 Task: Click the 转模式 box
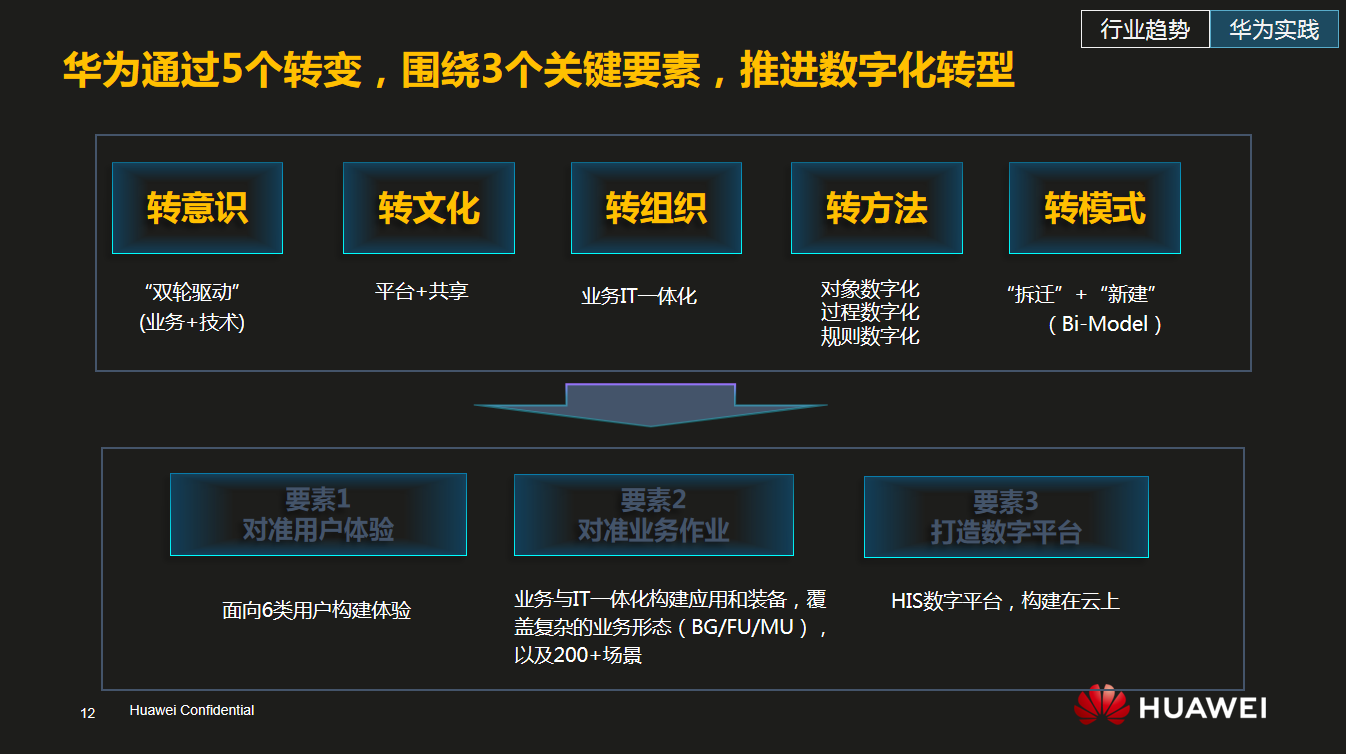(1094, 208)
